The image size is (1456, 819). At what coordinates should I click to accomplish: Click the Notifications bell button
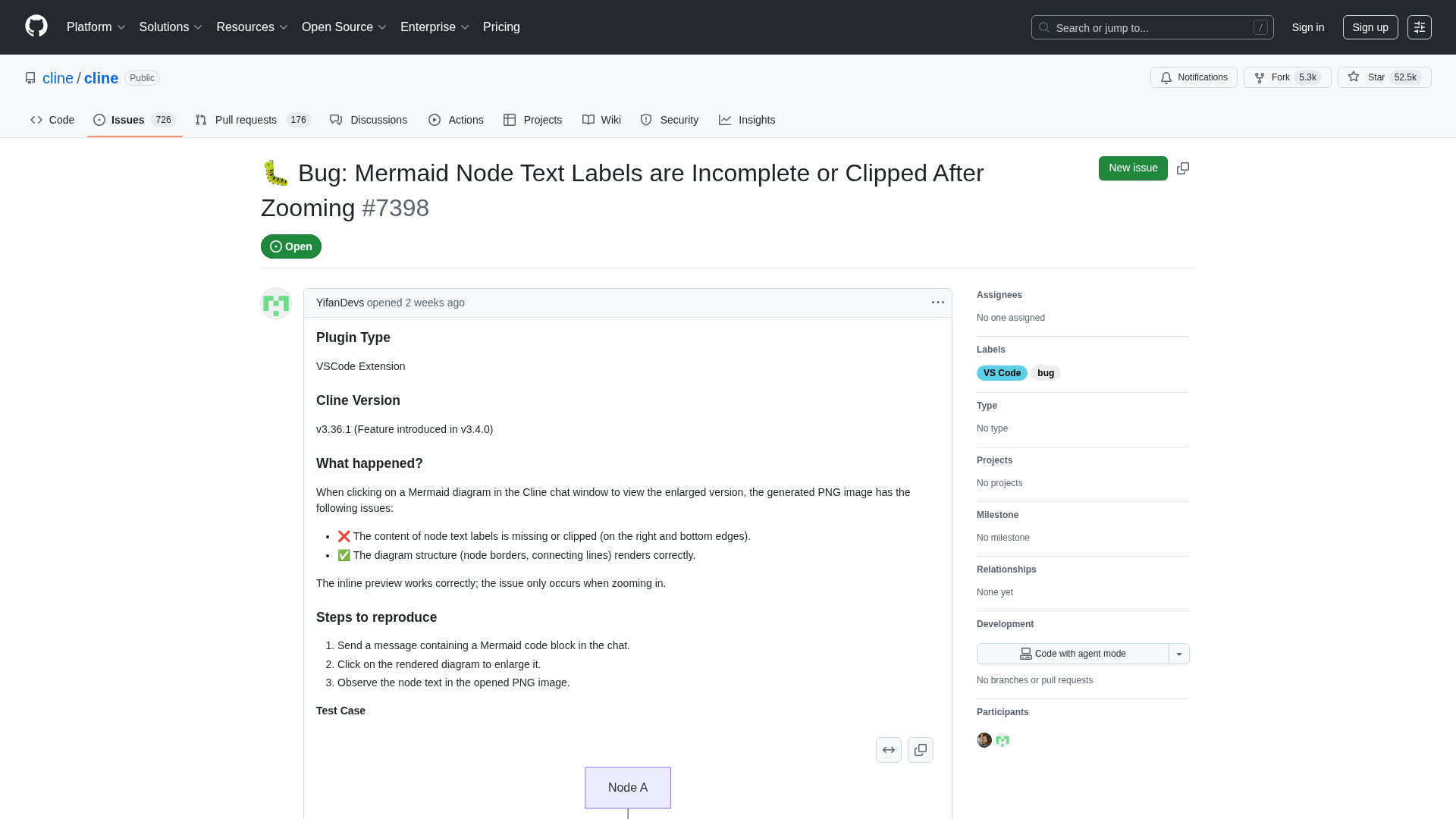[1194, 77]
